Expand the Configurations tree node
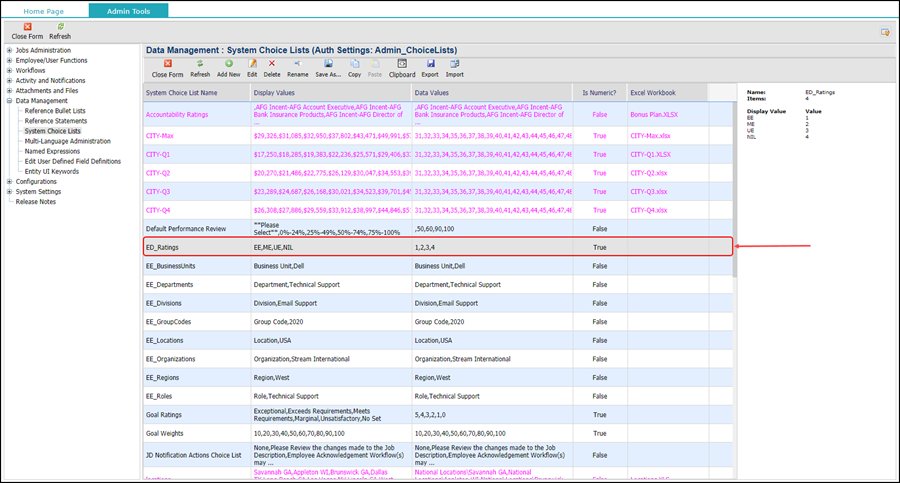 pos(10,182)
